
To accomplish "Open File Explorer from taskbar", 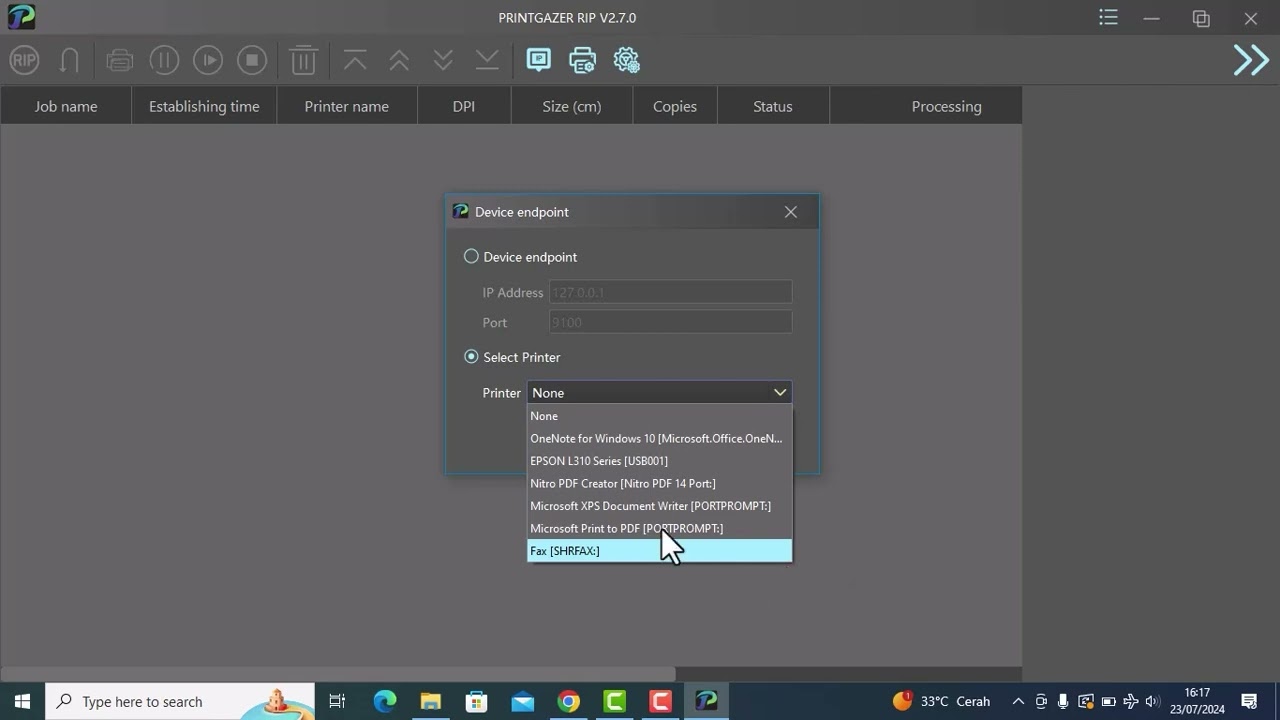I will [x=430, y=701].
